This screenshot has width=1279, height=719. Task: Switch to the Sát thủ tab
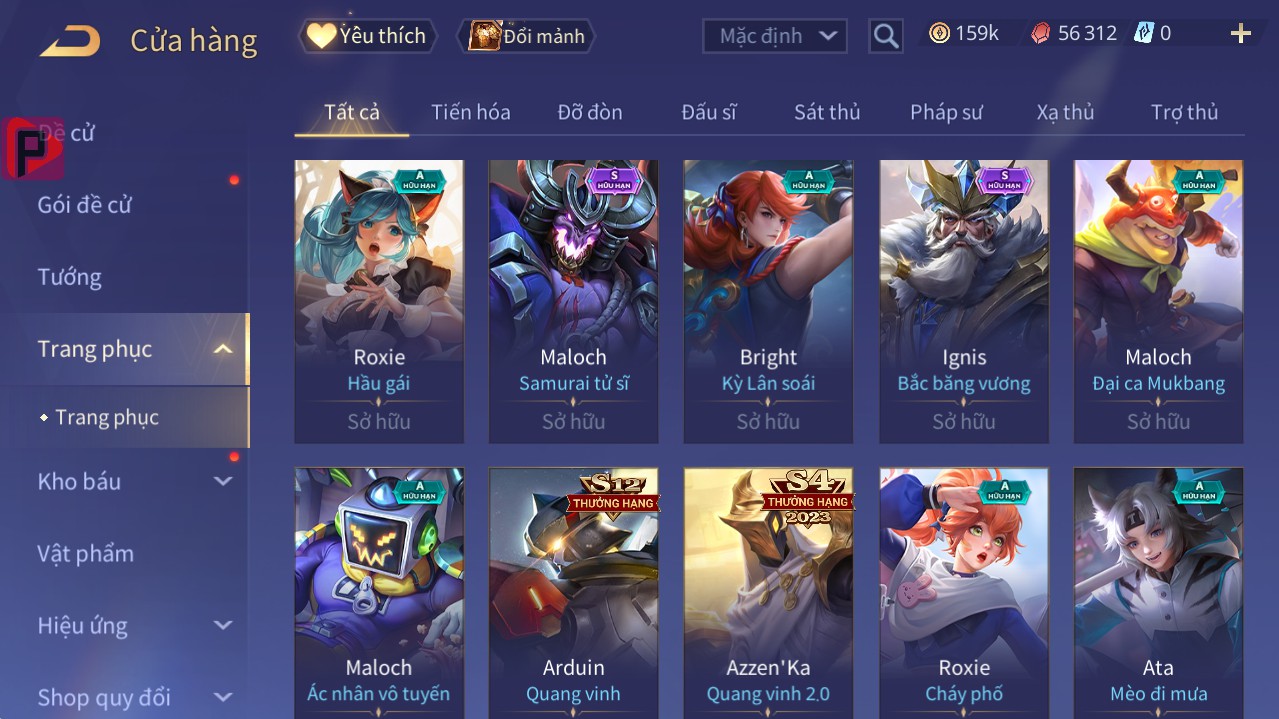827,112
